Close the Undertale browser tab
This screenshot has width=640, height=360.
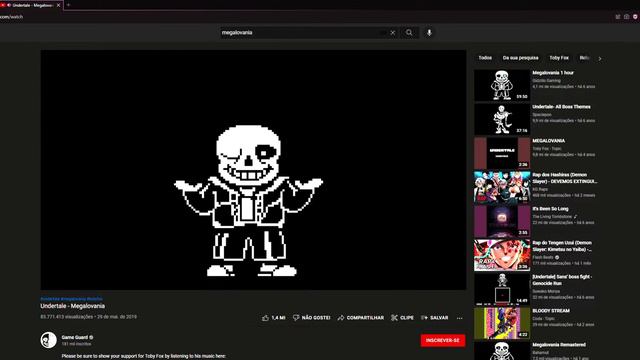[58, 5]
